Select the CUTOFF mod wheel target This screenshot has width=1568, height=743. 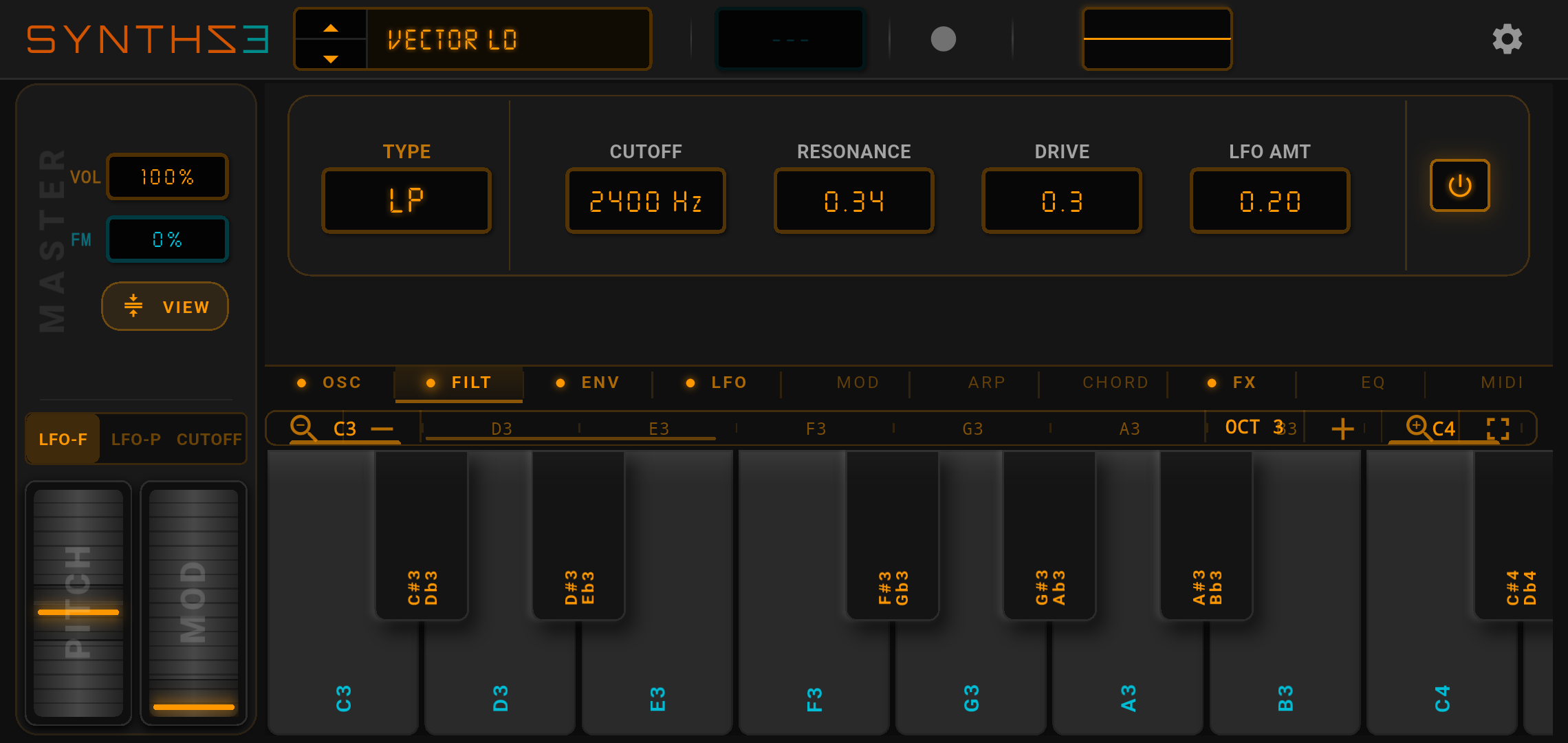tap(209, 440)
